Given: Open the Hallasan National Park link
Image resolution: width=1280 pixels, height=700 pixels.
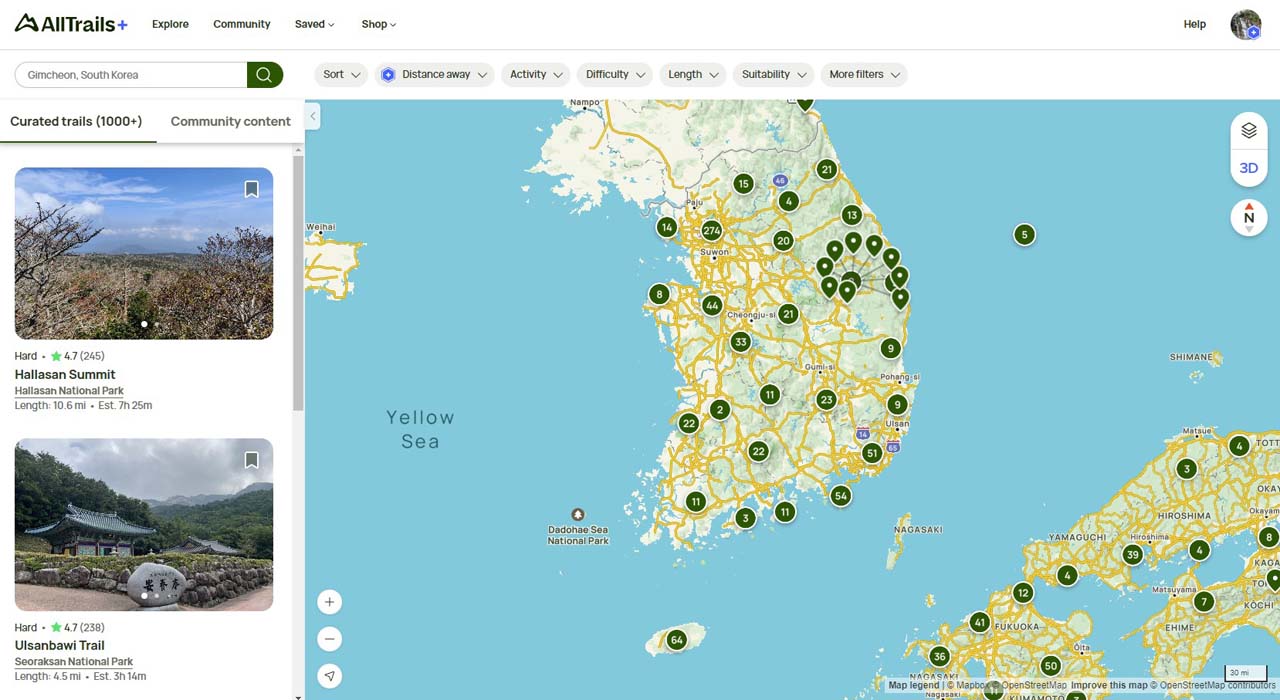Looking at the screenshot, I should click(x=69, y=391).
